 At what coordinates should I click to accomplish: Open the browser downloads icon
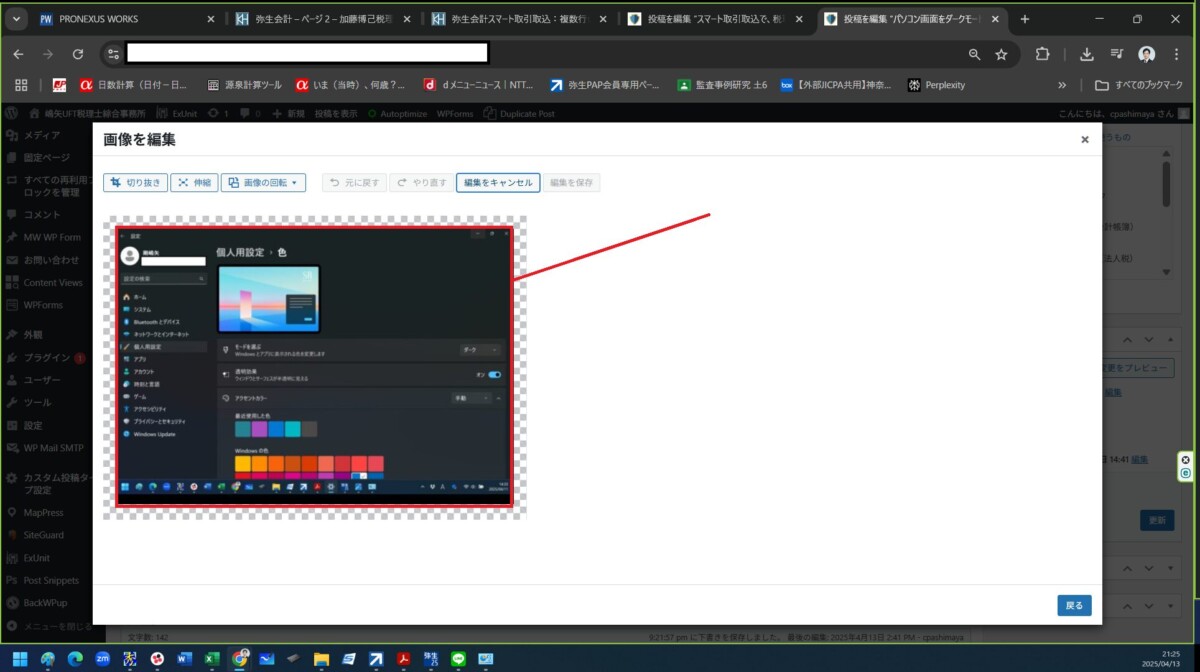pyautogui.click(x=1087, y=54)
